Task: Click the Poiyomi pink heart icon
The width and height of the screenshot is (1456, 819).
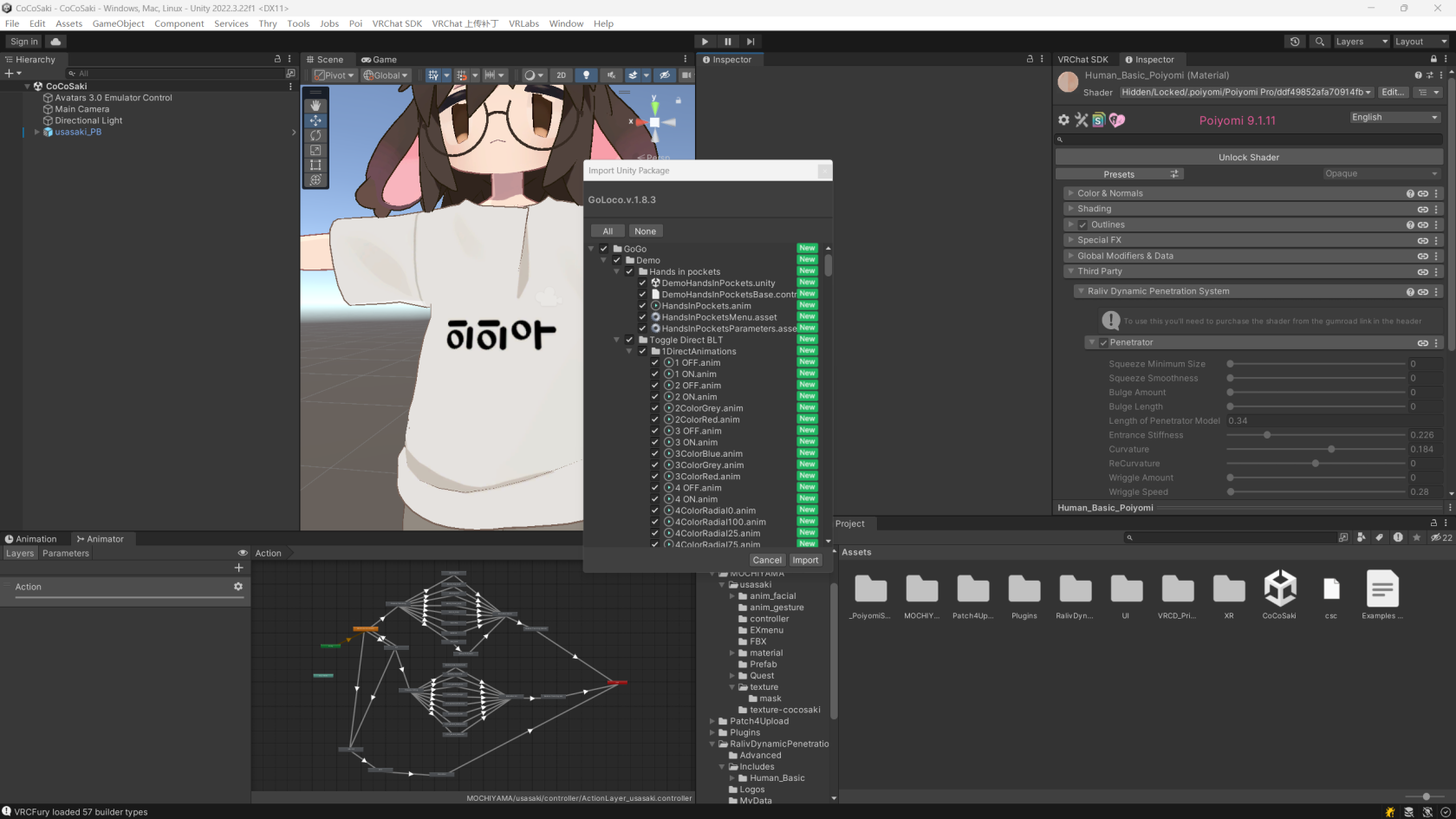Action: click(1117, 120)
